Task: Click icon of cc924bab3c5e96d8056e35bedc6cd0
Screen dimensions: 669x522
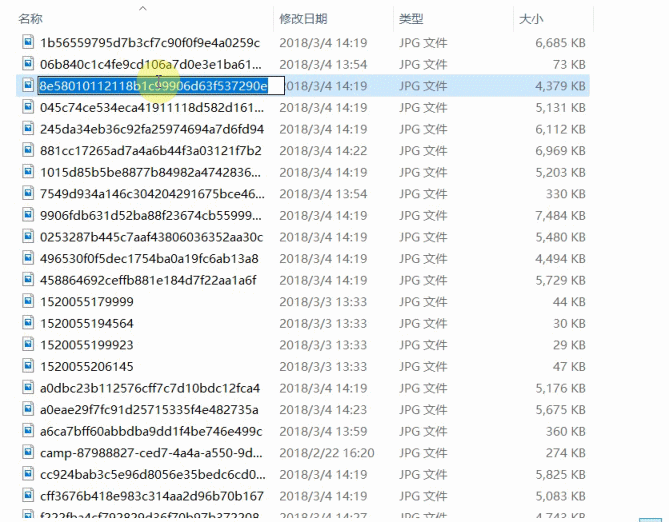Action: tap(28, 474)
